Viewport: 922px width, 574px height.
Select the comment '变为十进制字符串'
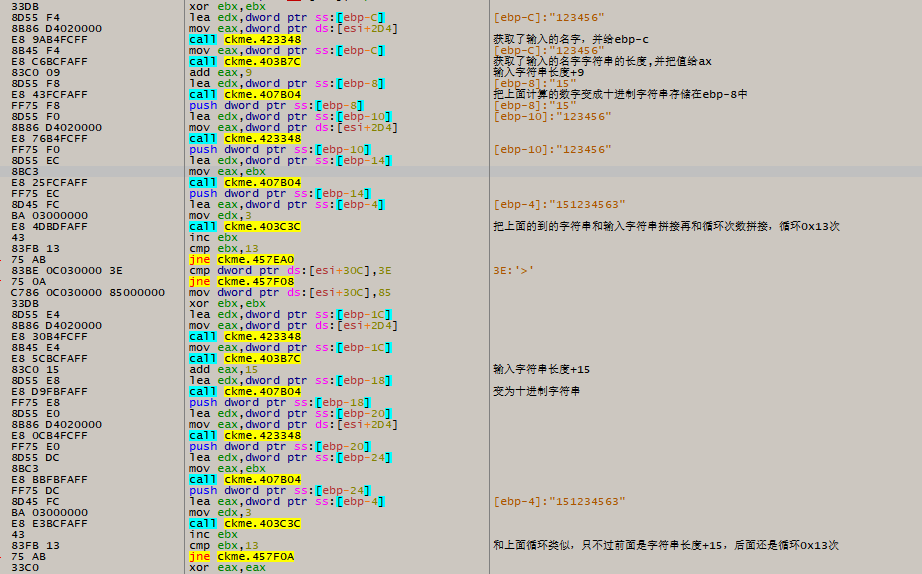tap(536, 391)
